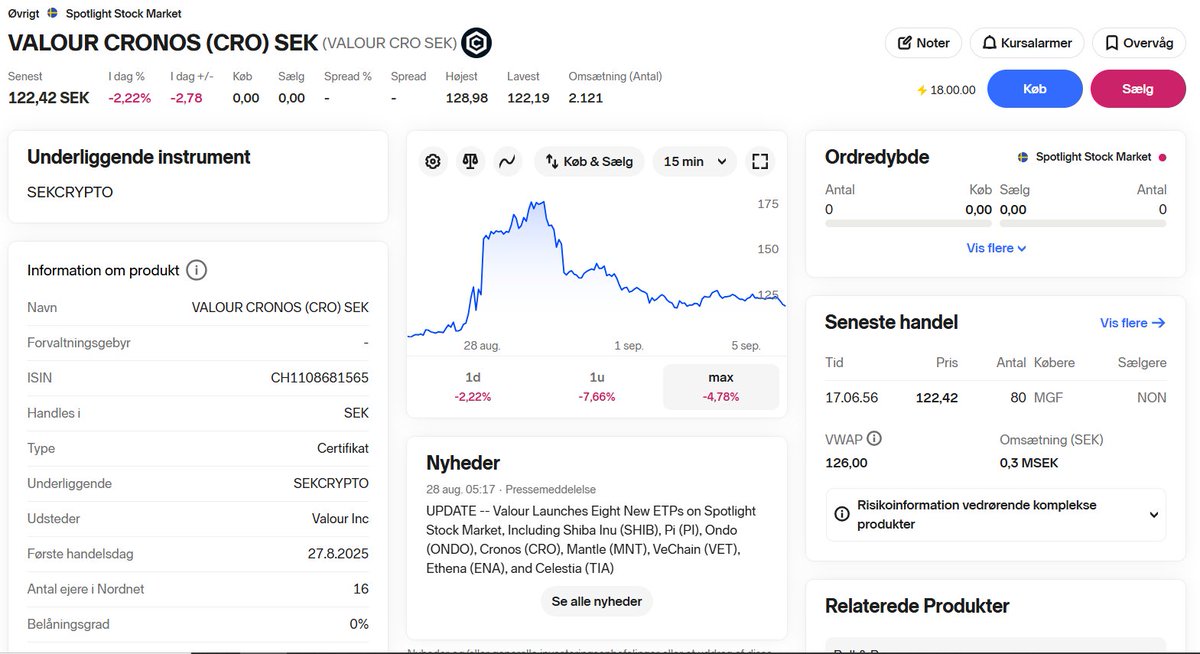Expand Vis flere in the Ordredybde panel
1200x654 pixels.
tap(996, 247)
